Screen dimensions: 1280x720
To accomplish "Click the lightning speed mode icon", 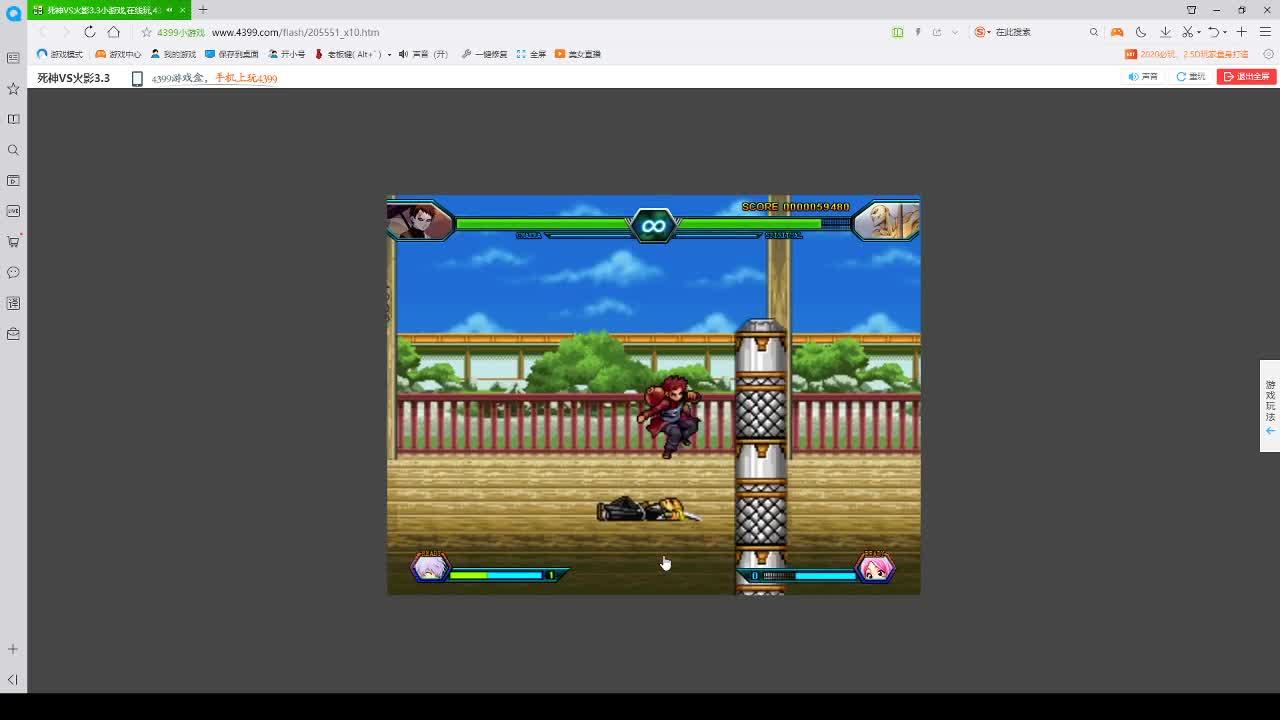I will point(917,32).
